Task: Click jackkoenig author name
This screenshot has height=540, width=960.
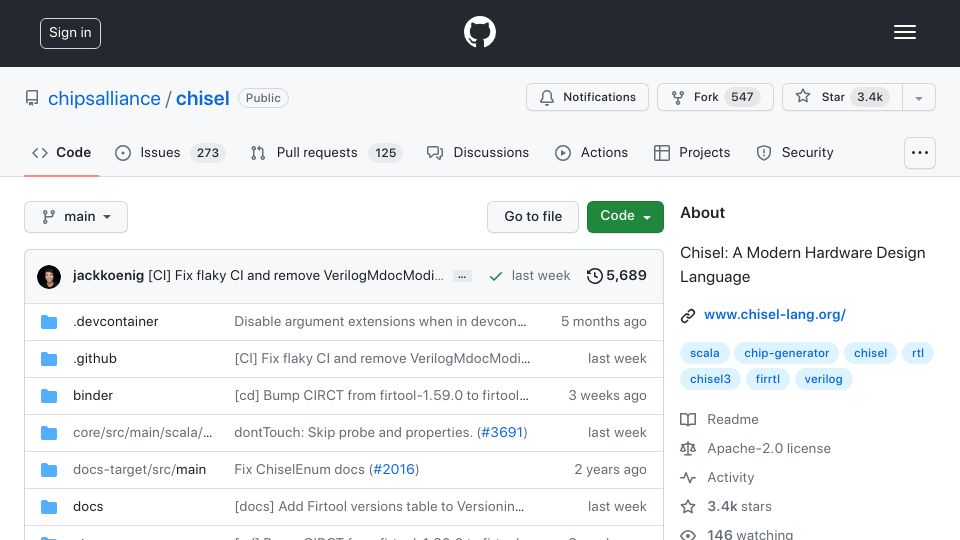Action: 108,276
